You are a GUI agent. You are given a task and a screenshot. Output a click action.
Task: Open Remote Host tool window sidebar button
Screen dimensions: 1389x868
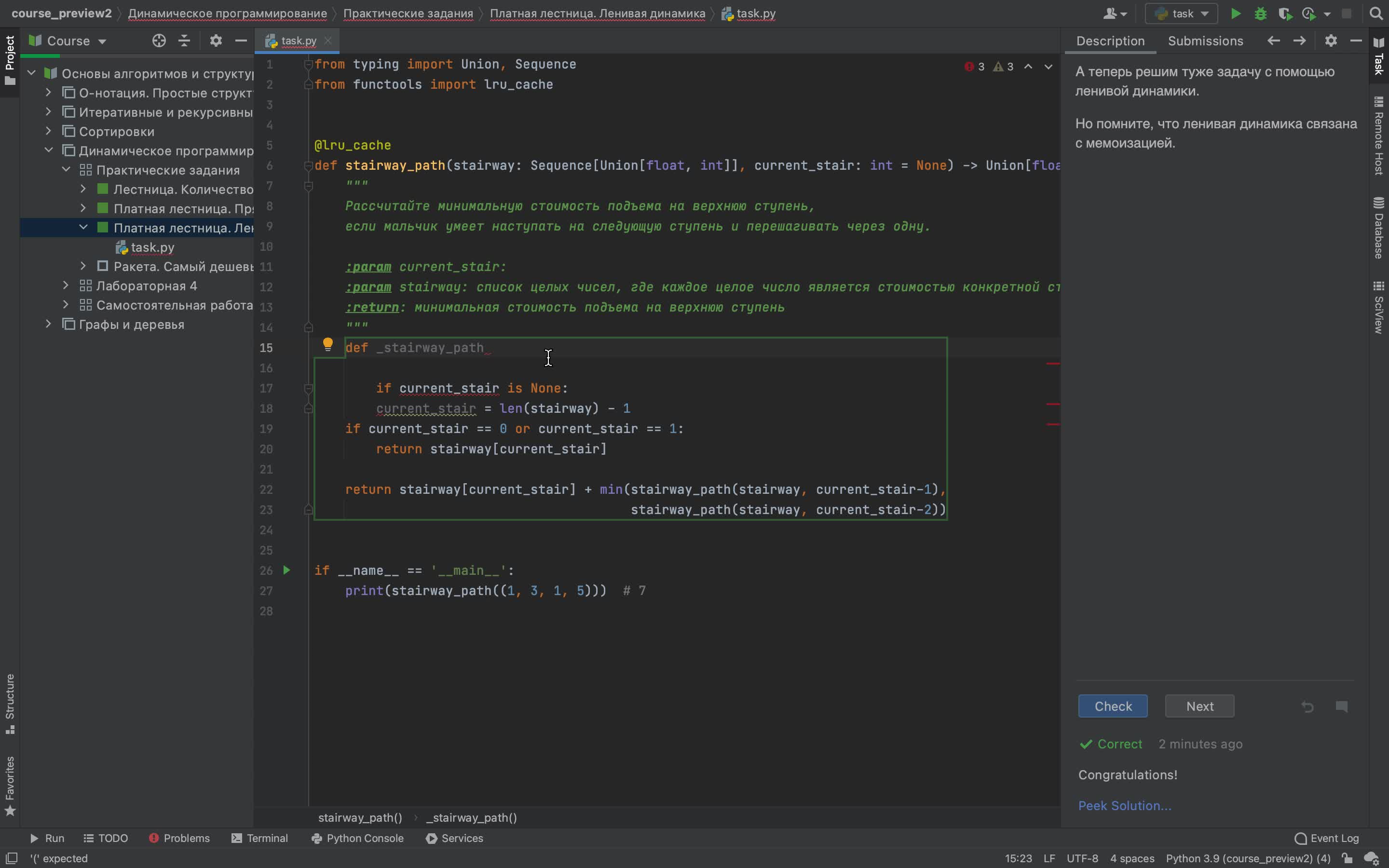coord(1379,136)
